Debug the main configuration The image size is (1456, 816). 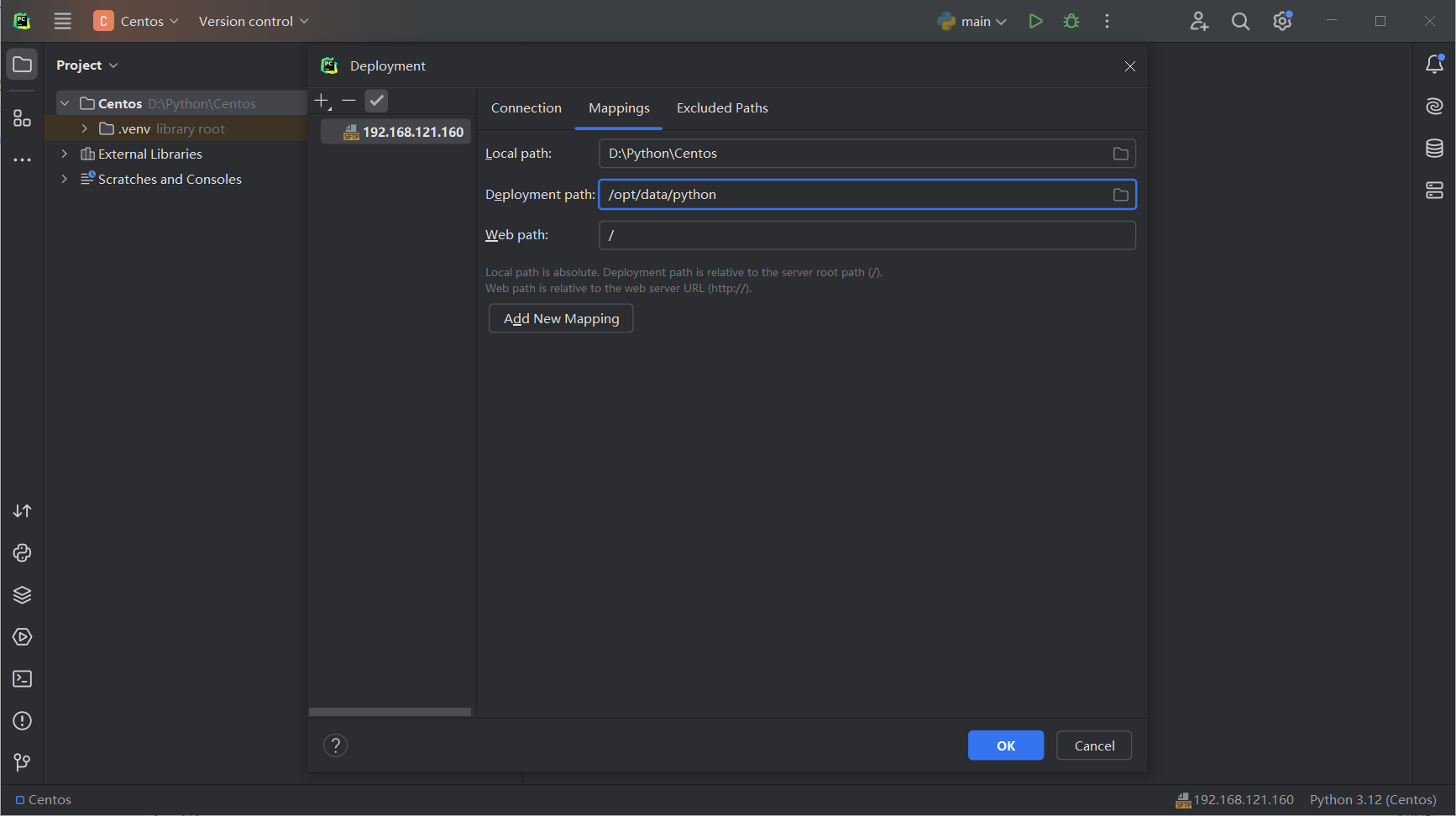click(x=1071, y=21)
